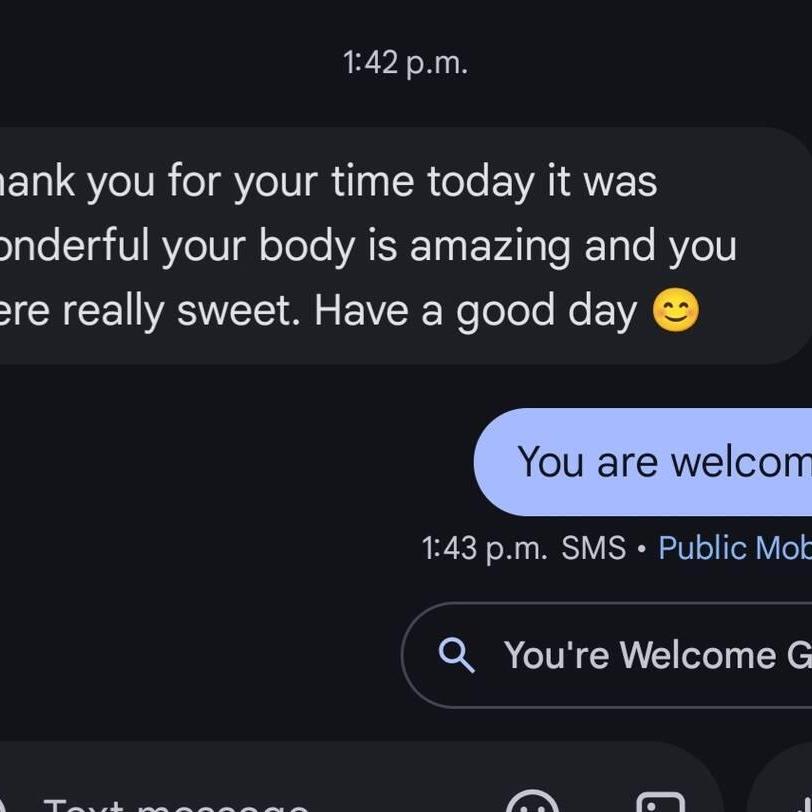Tap the smiling emoji in received message
The height and width of the screenshot is (812, 812).
(676, 311)
